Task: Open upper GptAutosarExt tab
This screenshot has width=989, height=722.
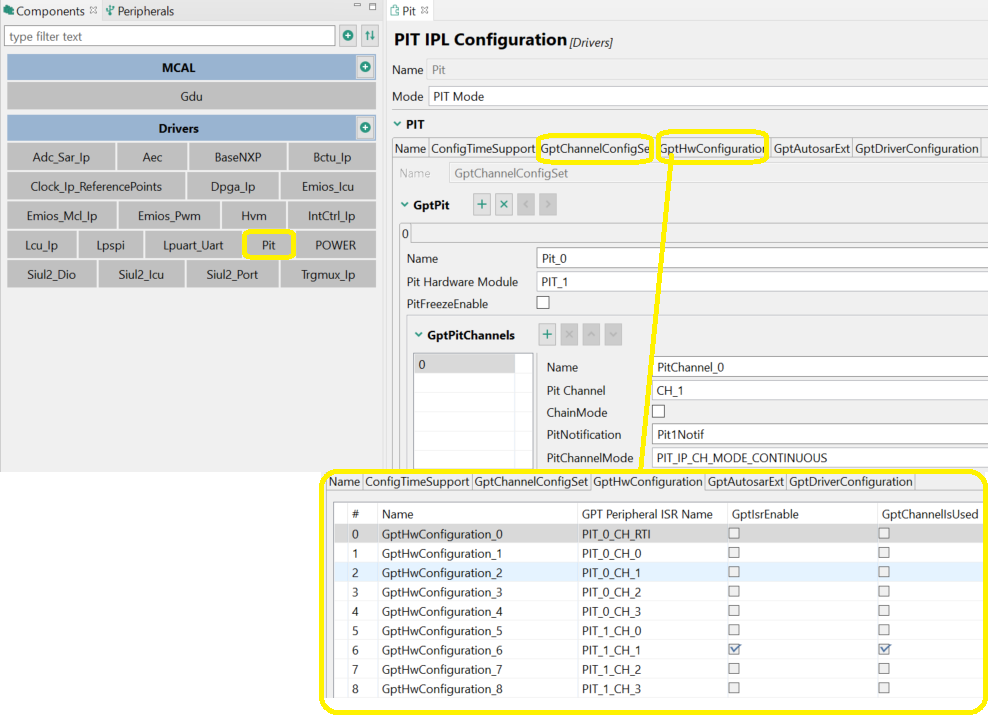Action: pos(812,149)
